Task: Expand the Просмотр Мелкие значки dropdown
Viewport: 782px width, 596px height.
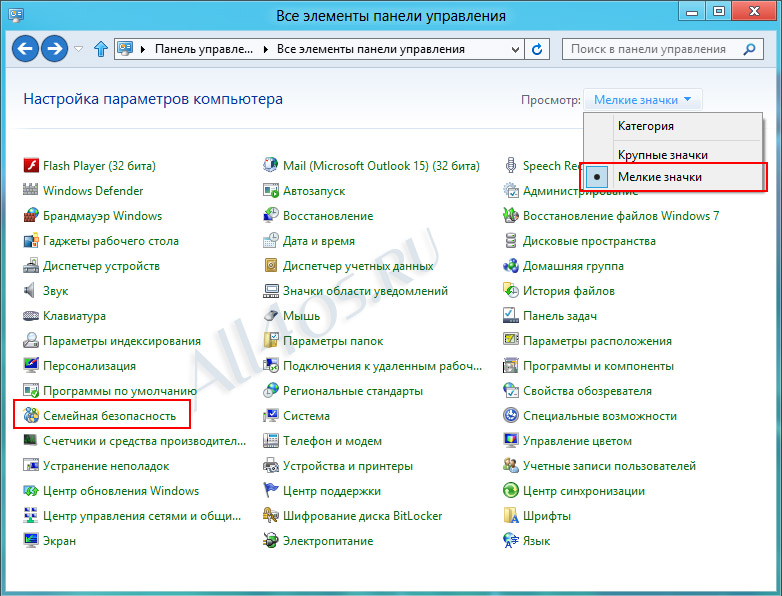Action: coord(643,100)
